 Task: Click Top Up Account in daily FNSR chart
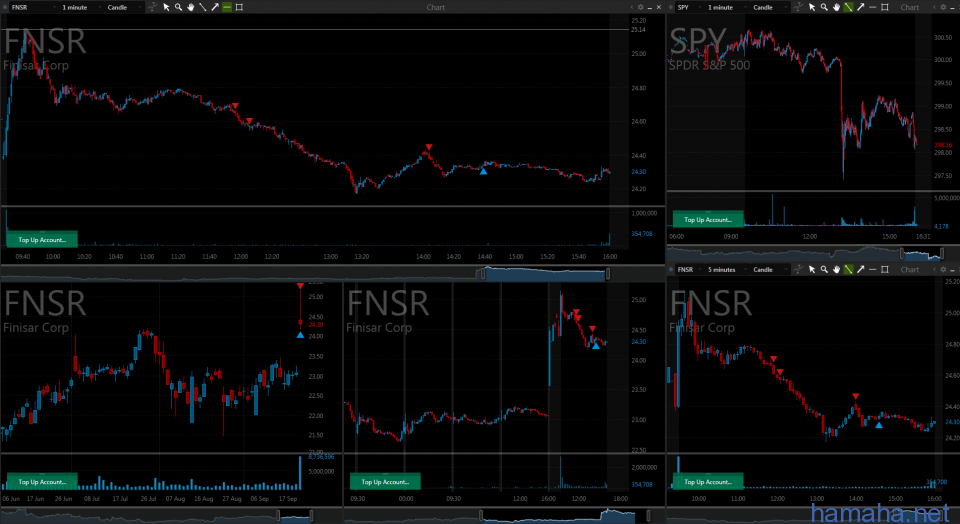pyautogui.click(x=42, y=482)
